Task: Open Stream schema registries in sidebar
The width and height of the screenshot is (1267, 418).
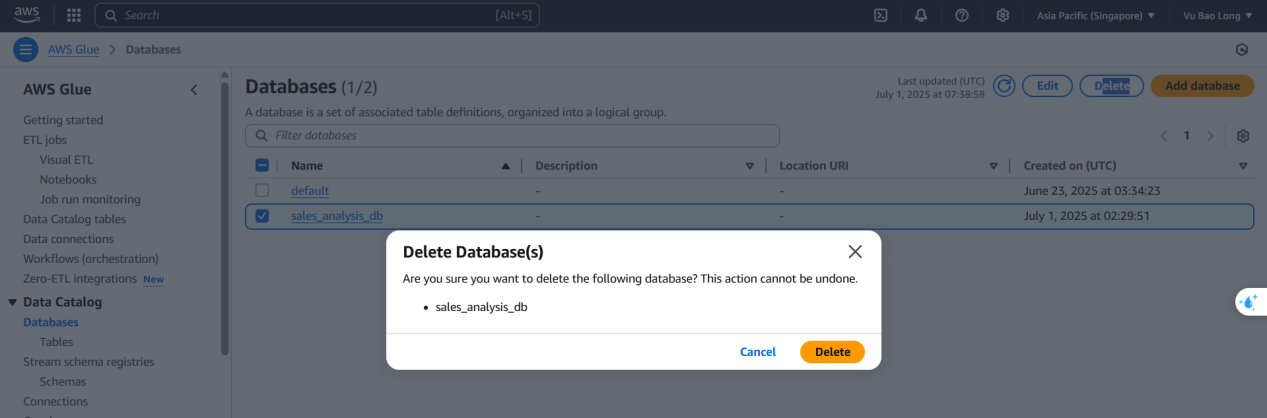Action: point(89,362)
